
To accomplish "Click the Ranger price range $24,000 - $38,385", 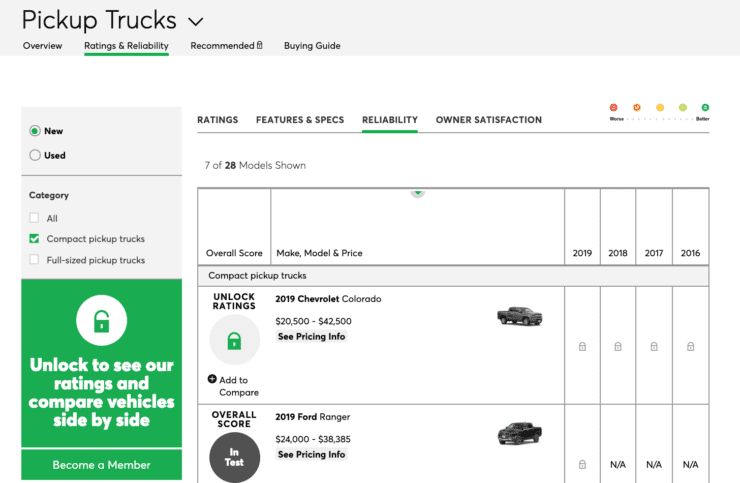I will click(313, 439).
